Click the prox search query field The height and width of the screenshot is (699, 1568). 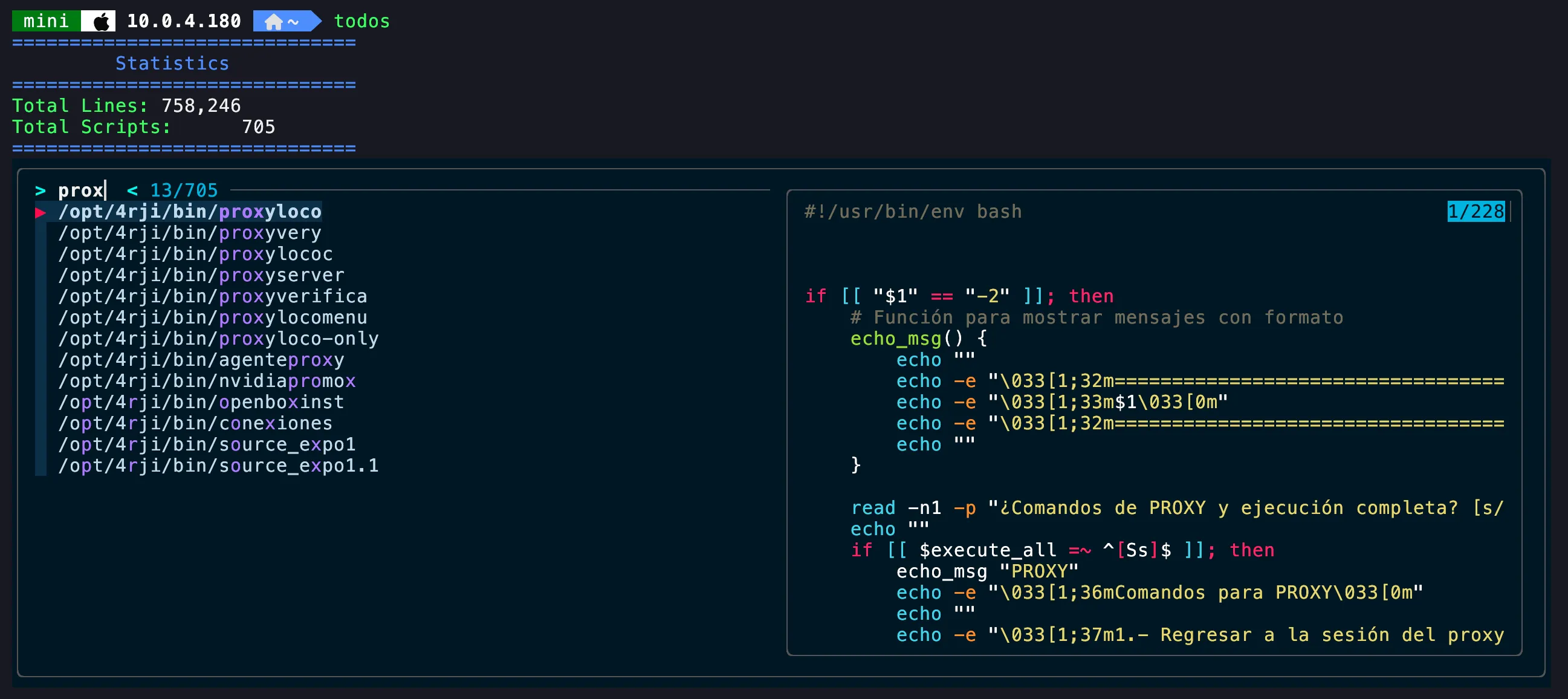[x=81, y=190]
